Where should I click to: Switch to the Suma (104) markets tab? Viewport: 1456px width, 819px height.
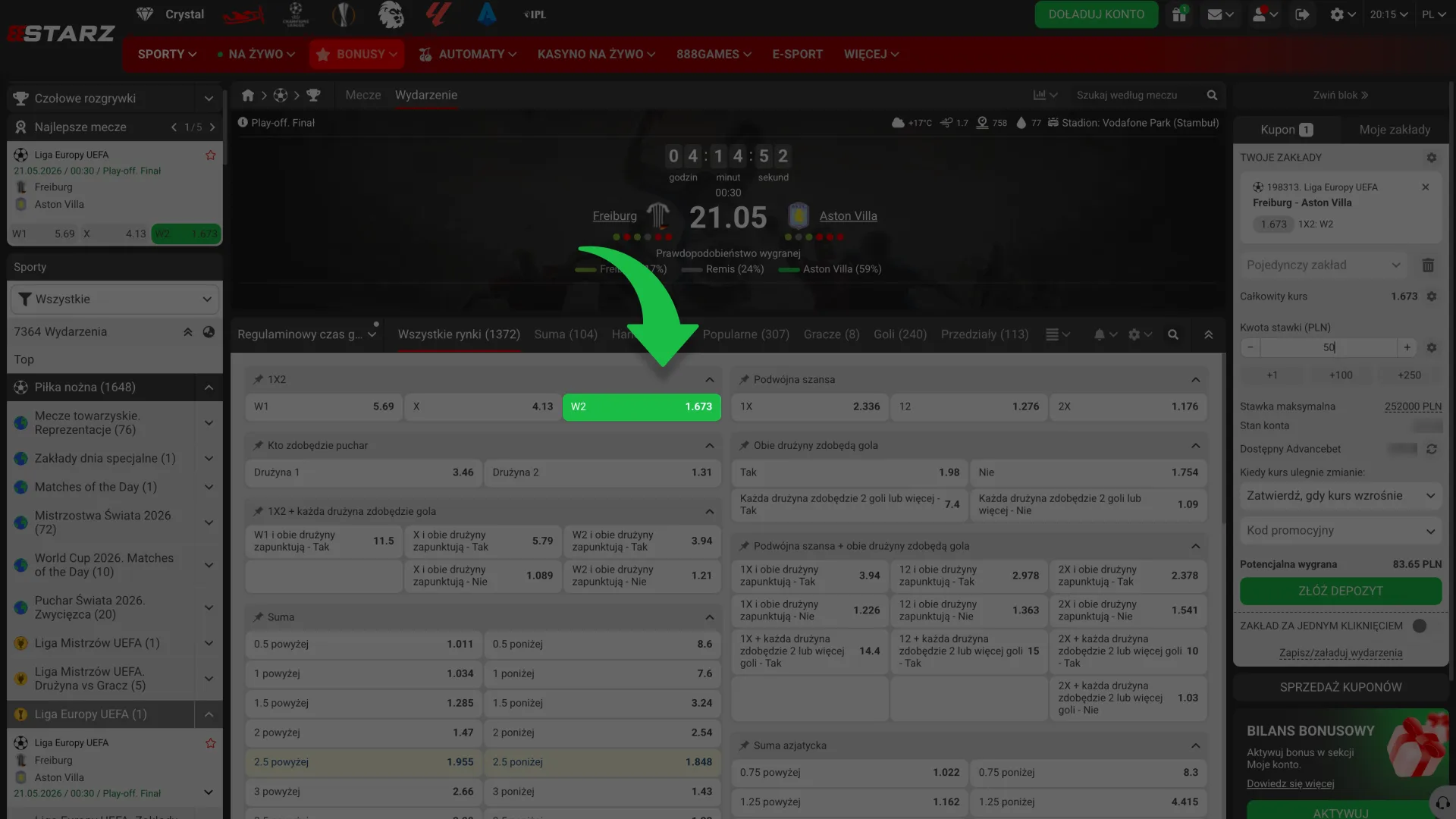coord(566,334)
